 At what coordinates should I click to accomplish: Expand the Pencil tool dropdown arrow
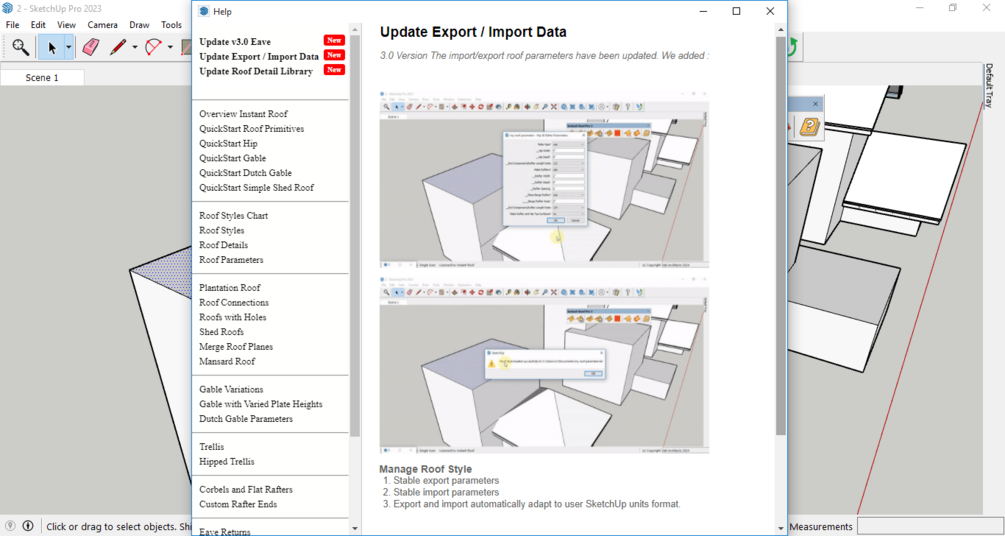coord(135,47)
